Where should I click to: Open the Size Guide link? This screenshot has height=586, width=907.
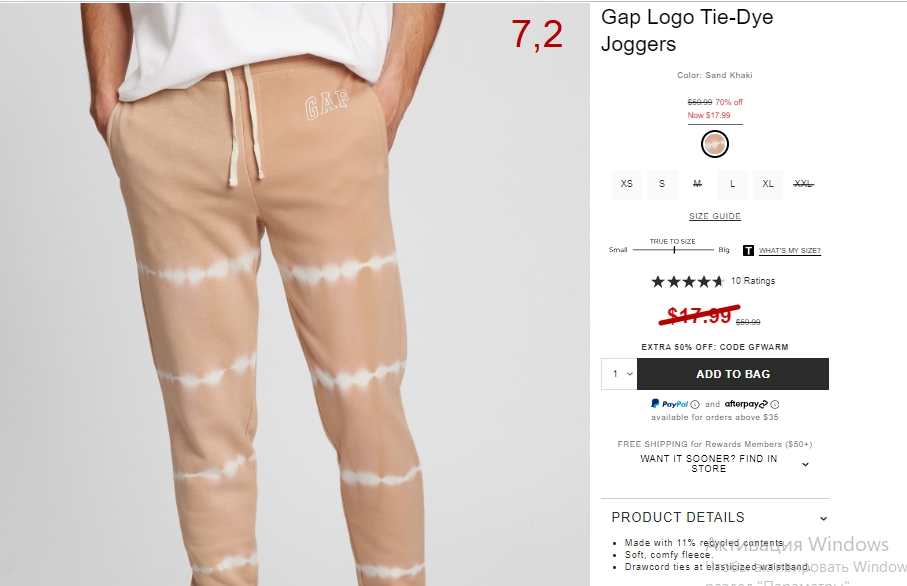pos(715,216)
